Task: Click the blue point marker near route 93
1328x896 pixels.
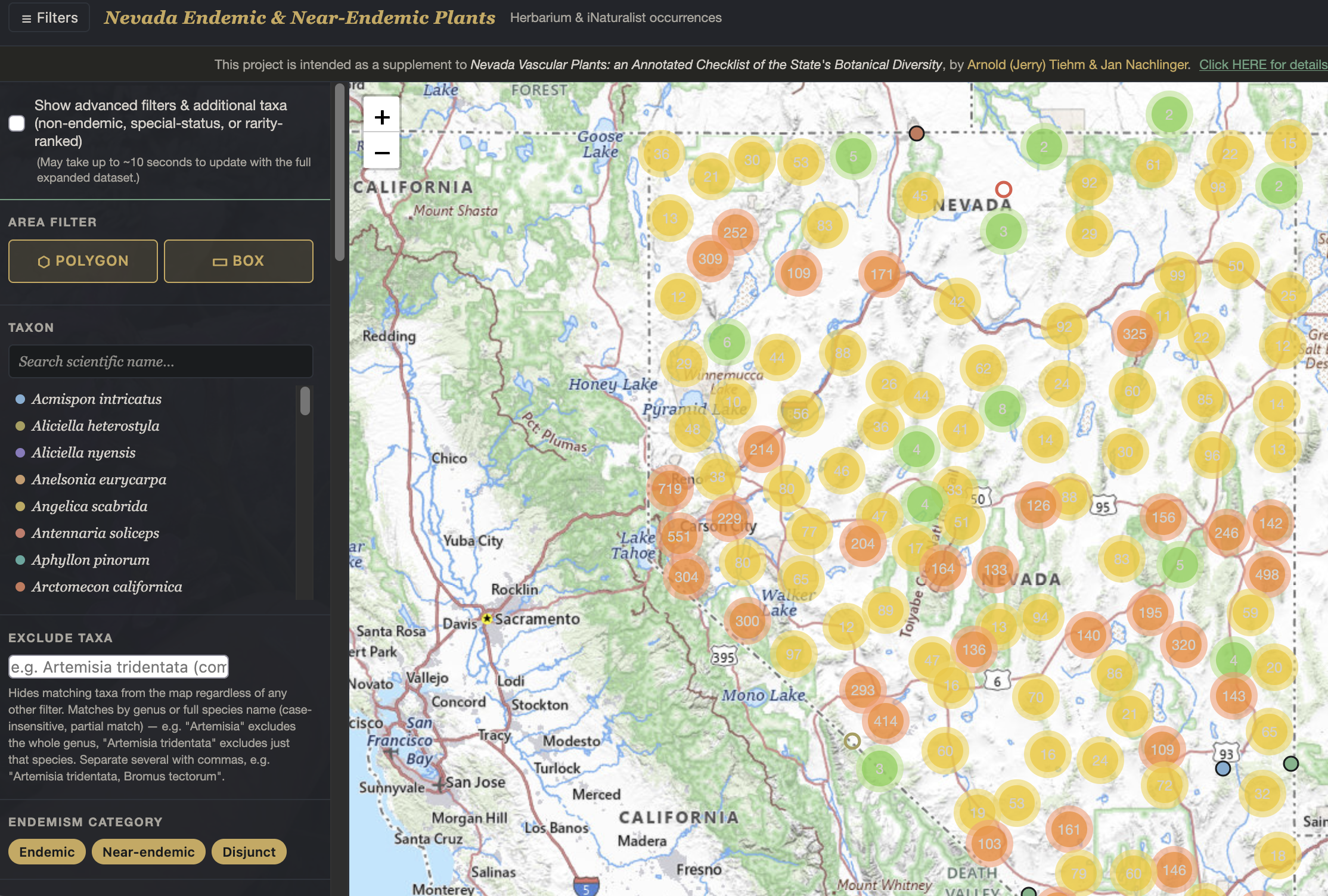Action: click(1223, 769)
